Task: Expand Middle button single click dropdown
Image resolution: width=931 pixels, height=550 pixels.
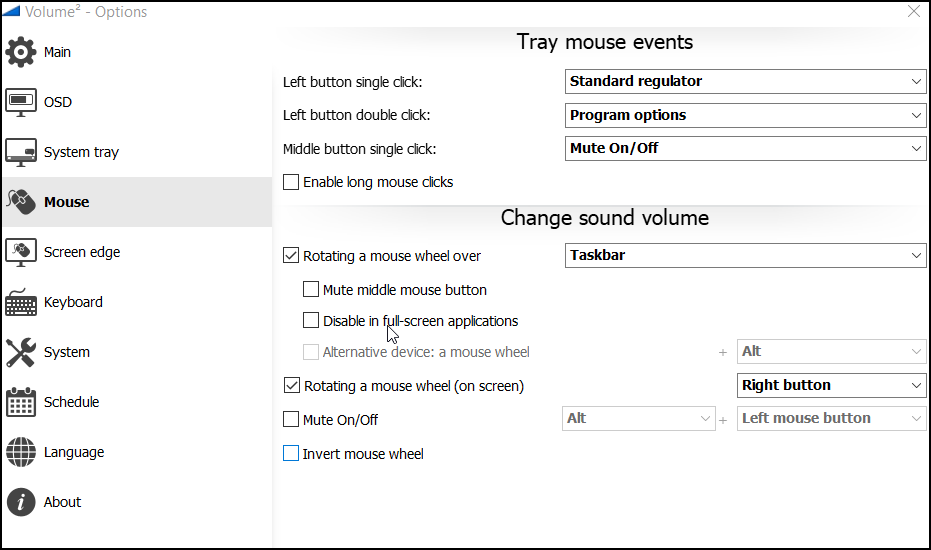Action: (745, 148)
